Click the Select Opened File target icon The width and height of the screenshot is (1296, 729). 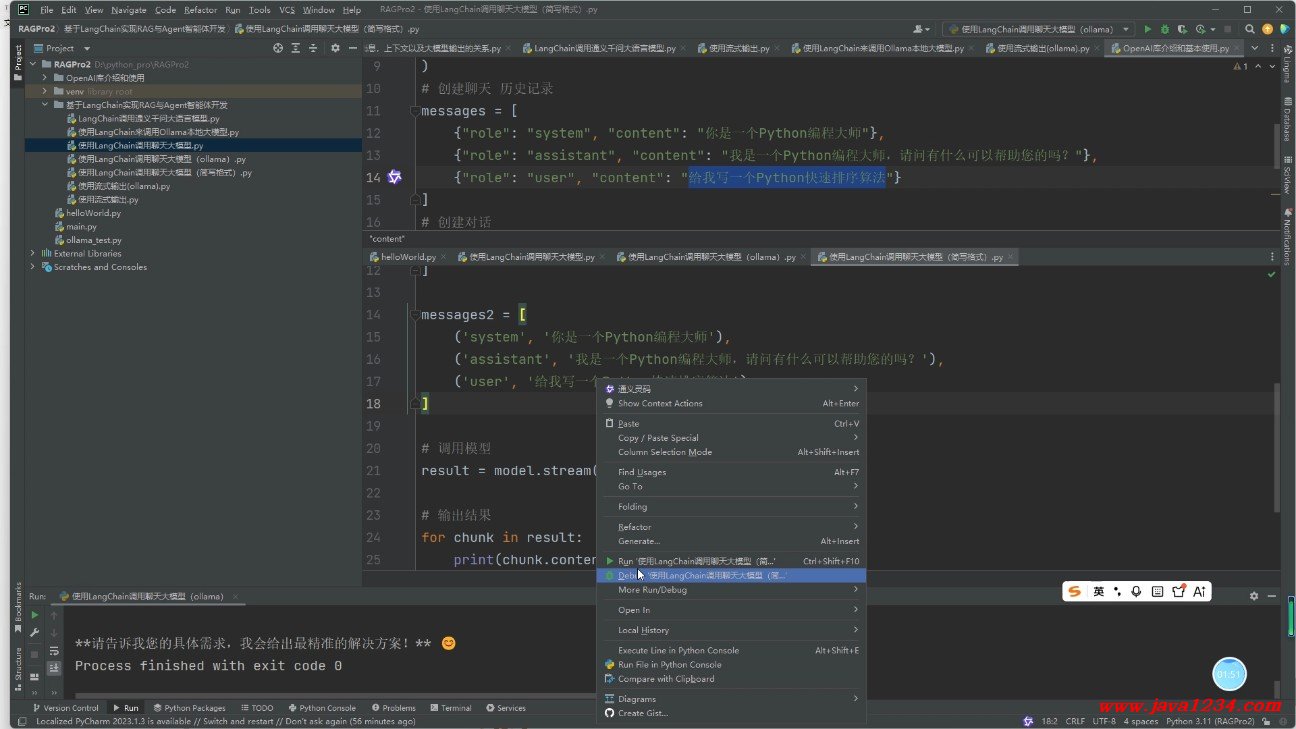pyautogui.click(x=278, y=48)
